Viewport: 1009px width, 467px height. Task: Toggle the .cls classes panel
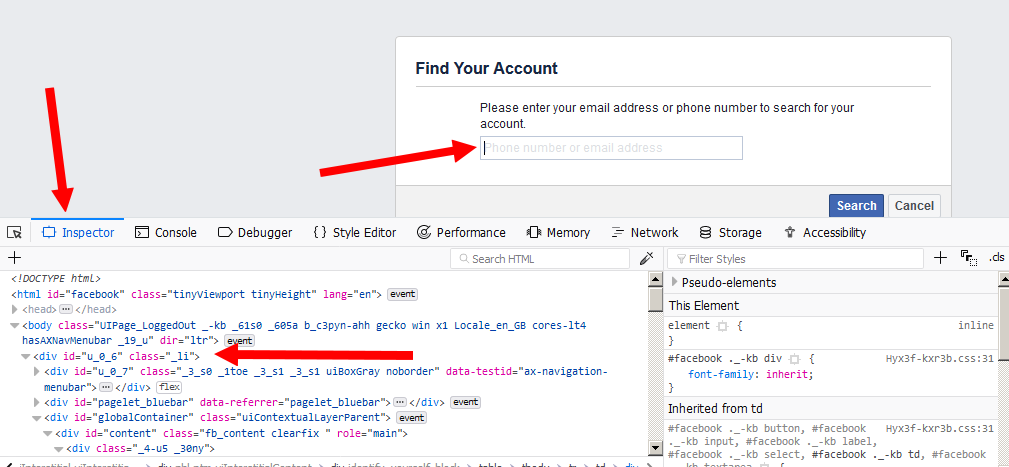coord(996,258)
